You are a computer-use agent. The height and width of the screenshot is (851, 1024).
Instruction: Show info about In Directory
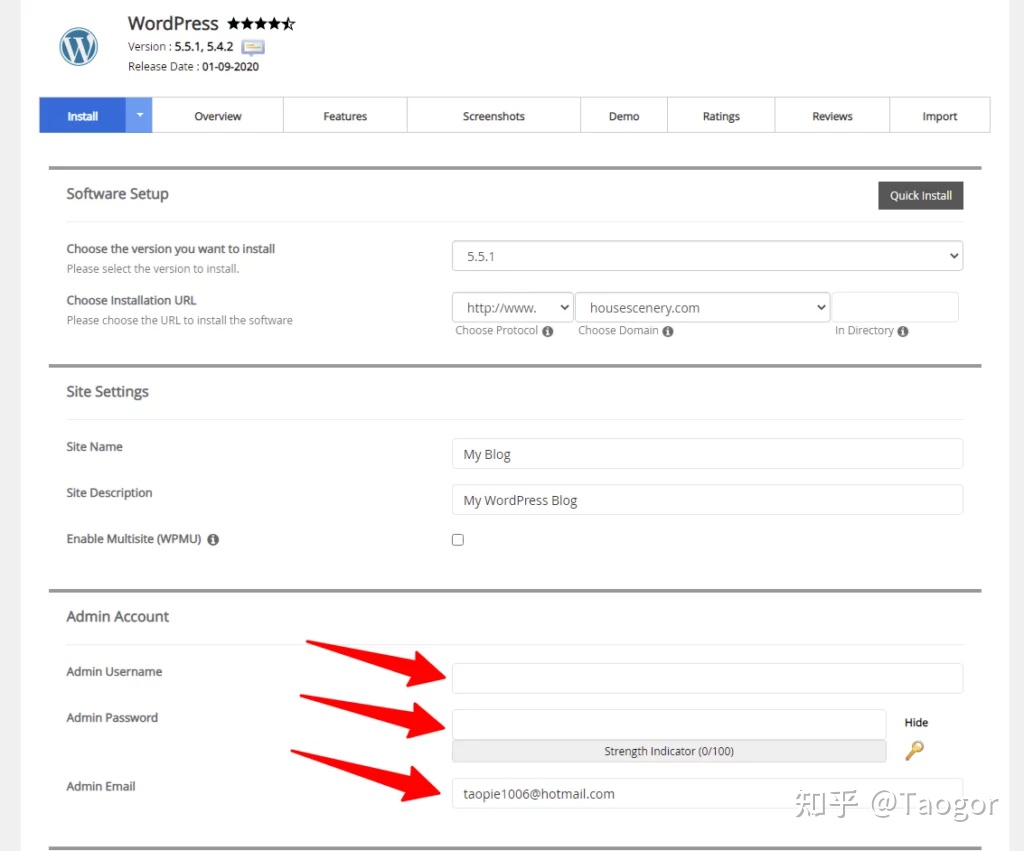(x=903, y=331)
